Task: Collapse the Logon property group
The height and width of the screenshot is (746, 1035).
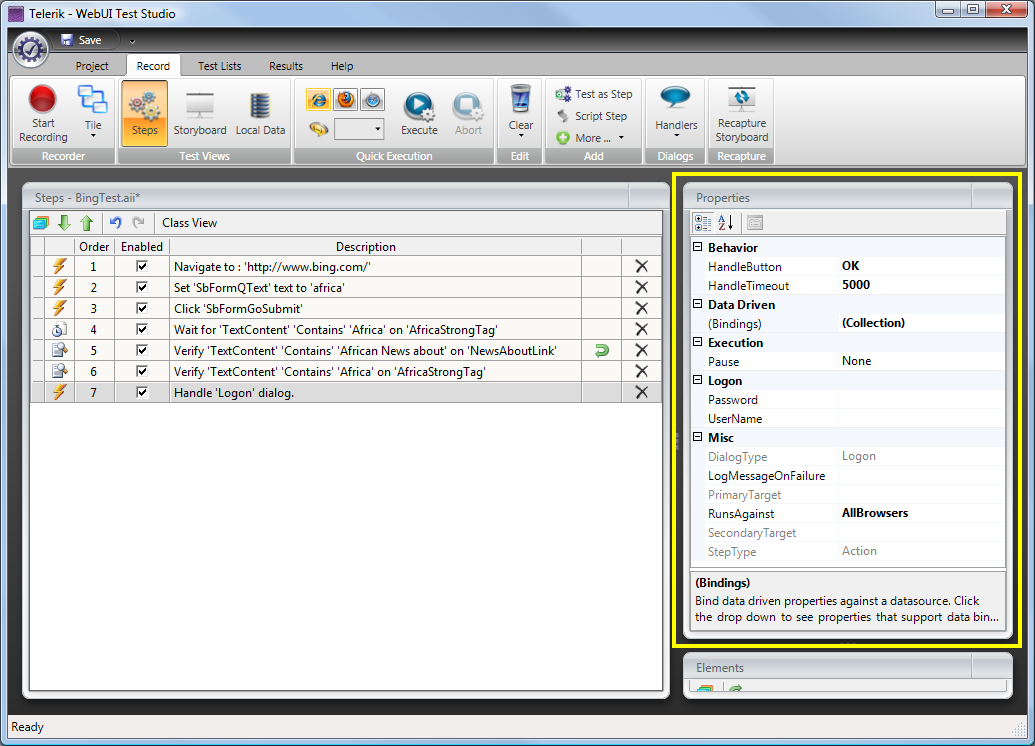Action: 698,380
